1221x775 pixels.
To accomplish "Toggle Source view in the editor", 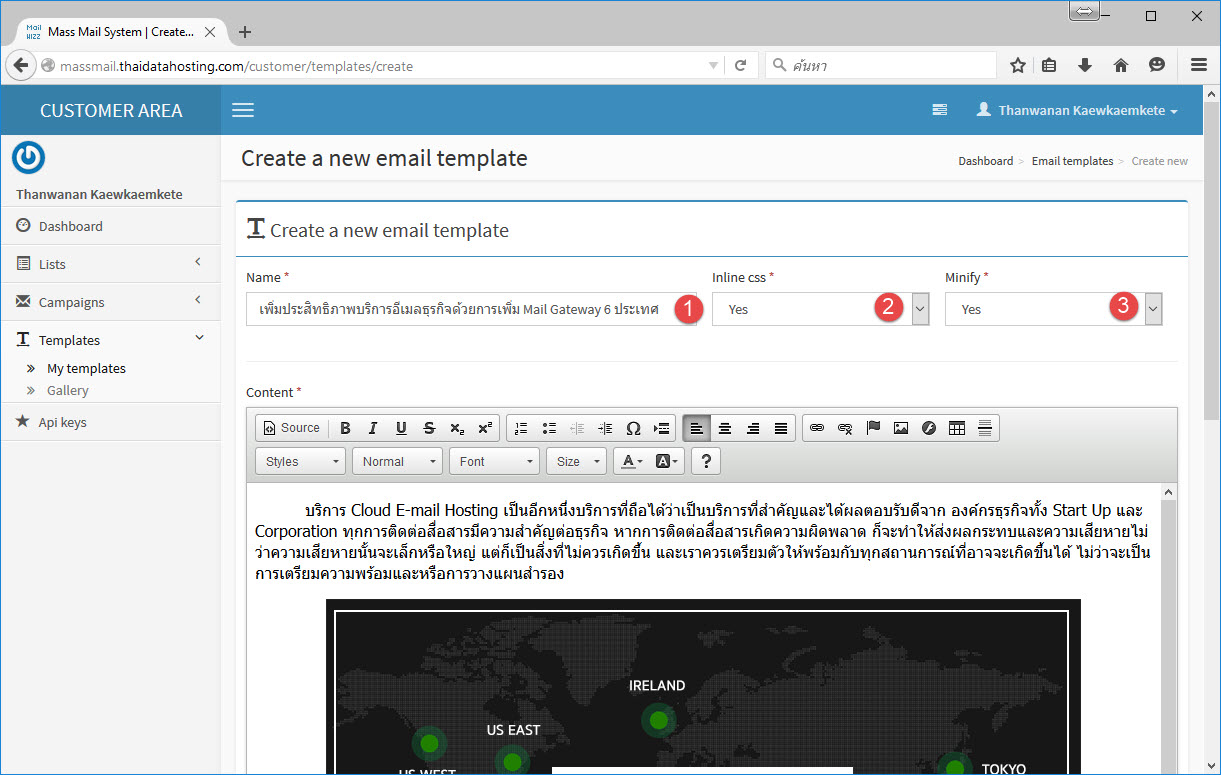I will point(292,428).
